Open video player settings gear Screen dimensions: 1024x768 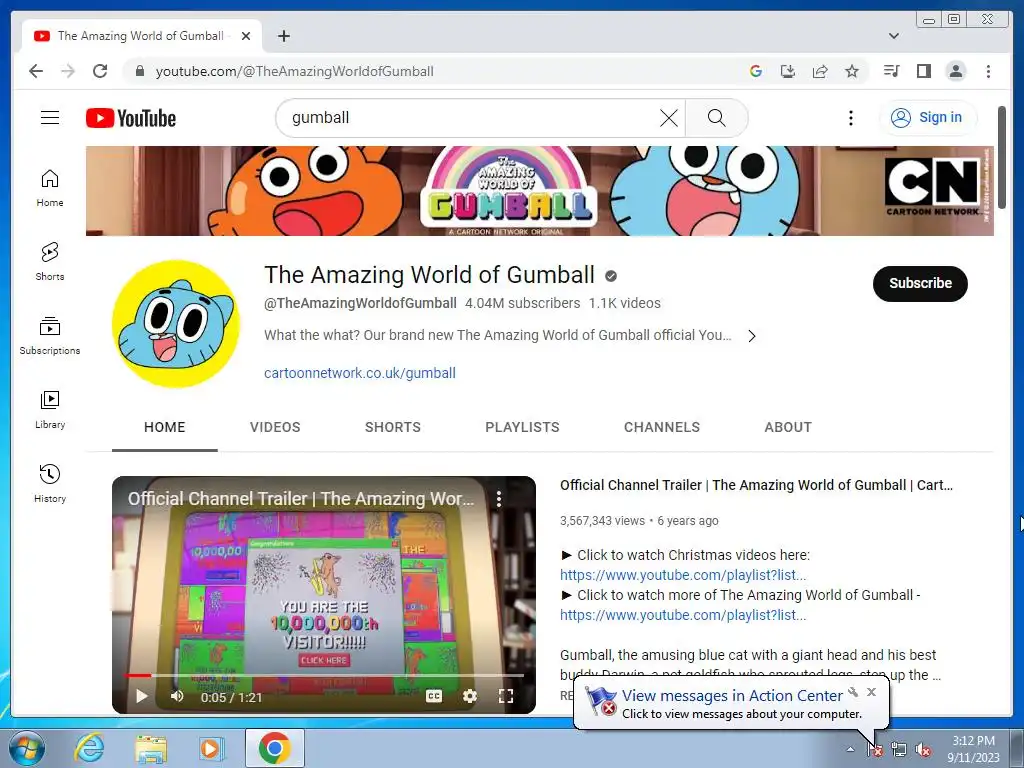coord(470,696)
